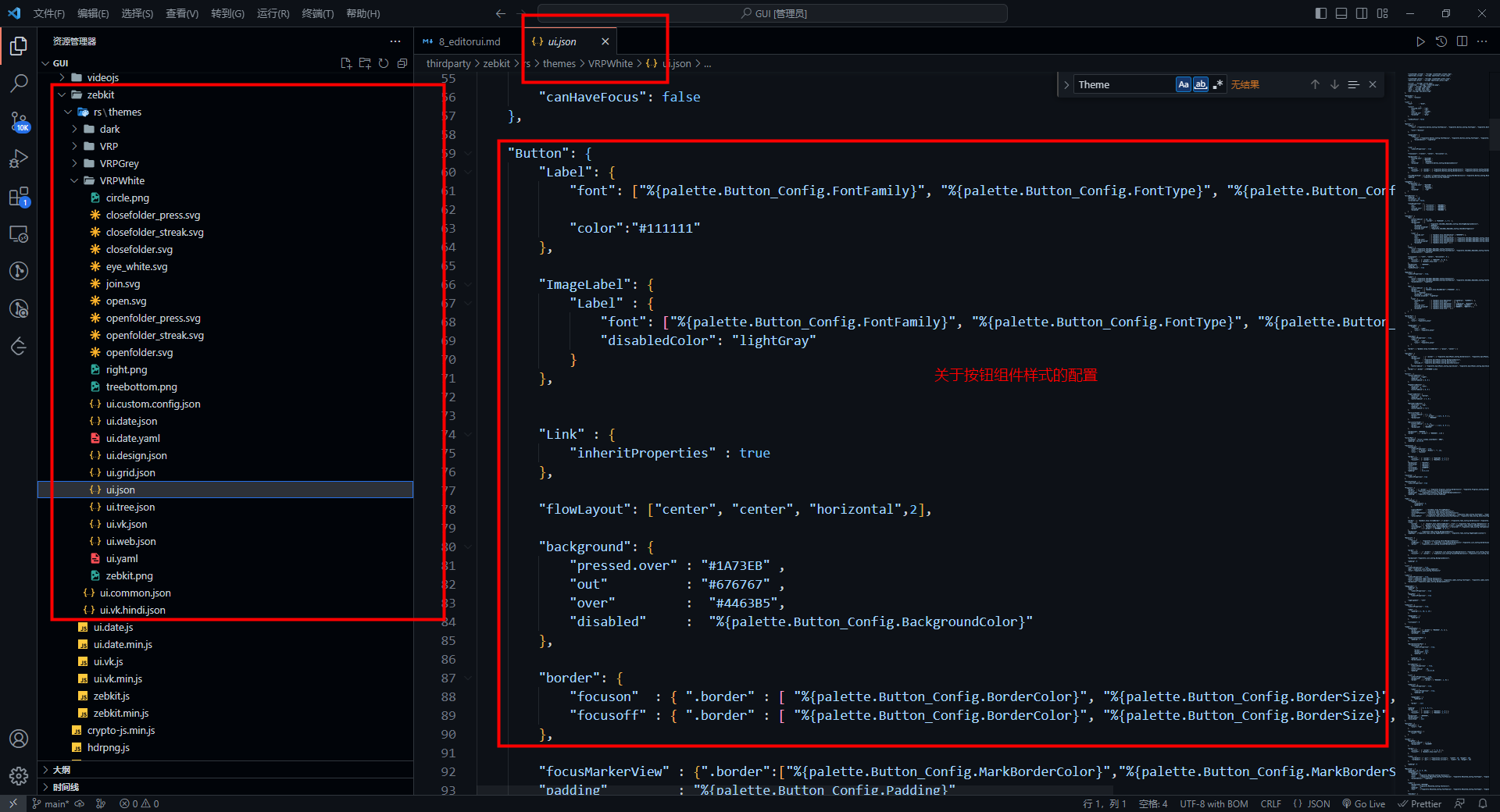Change UTF-8 with BOM encoding
Viewport: 1500px width, 812px height.
coord(1214,803)
